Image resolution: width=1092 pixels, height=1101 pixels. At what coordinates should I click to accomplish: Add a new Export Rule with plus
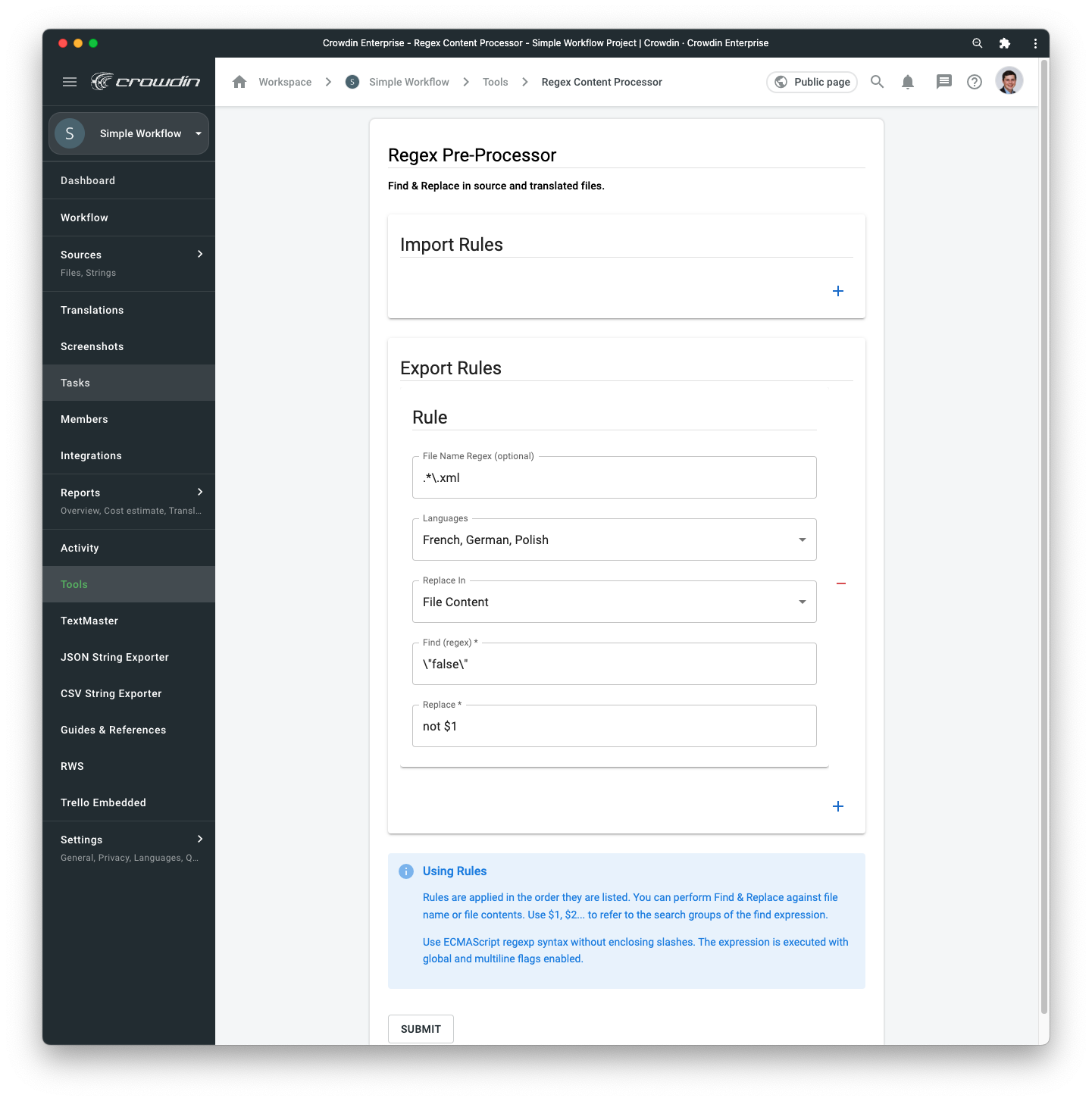(x=838, y=806)
